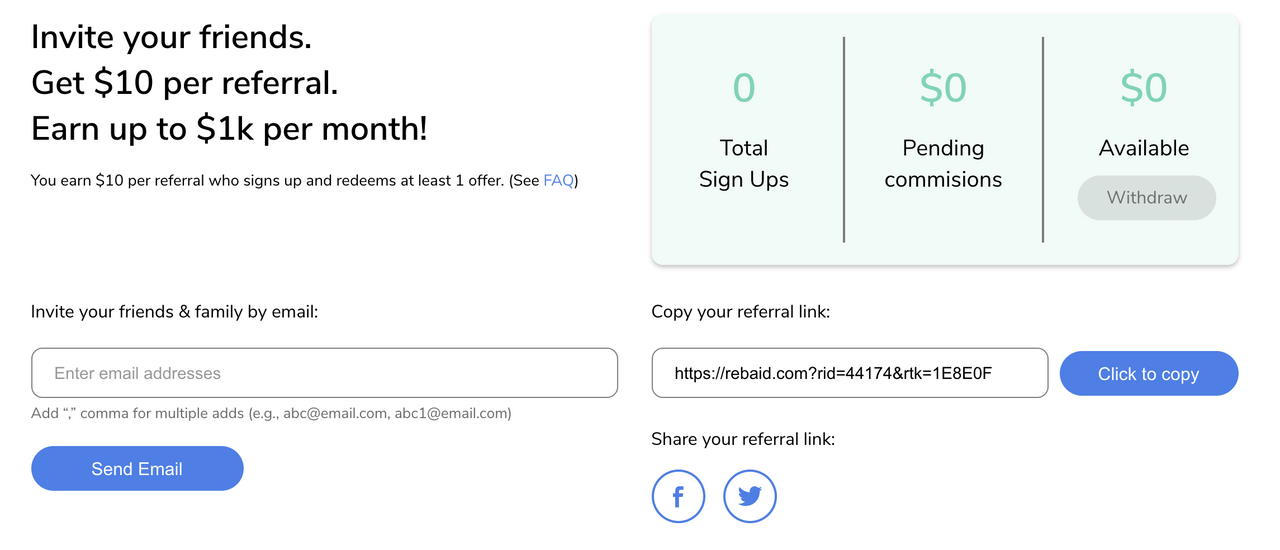
Task: Click the 'Earn up to $1k per month!' heading
Action: [229, 129]
